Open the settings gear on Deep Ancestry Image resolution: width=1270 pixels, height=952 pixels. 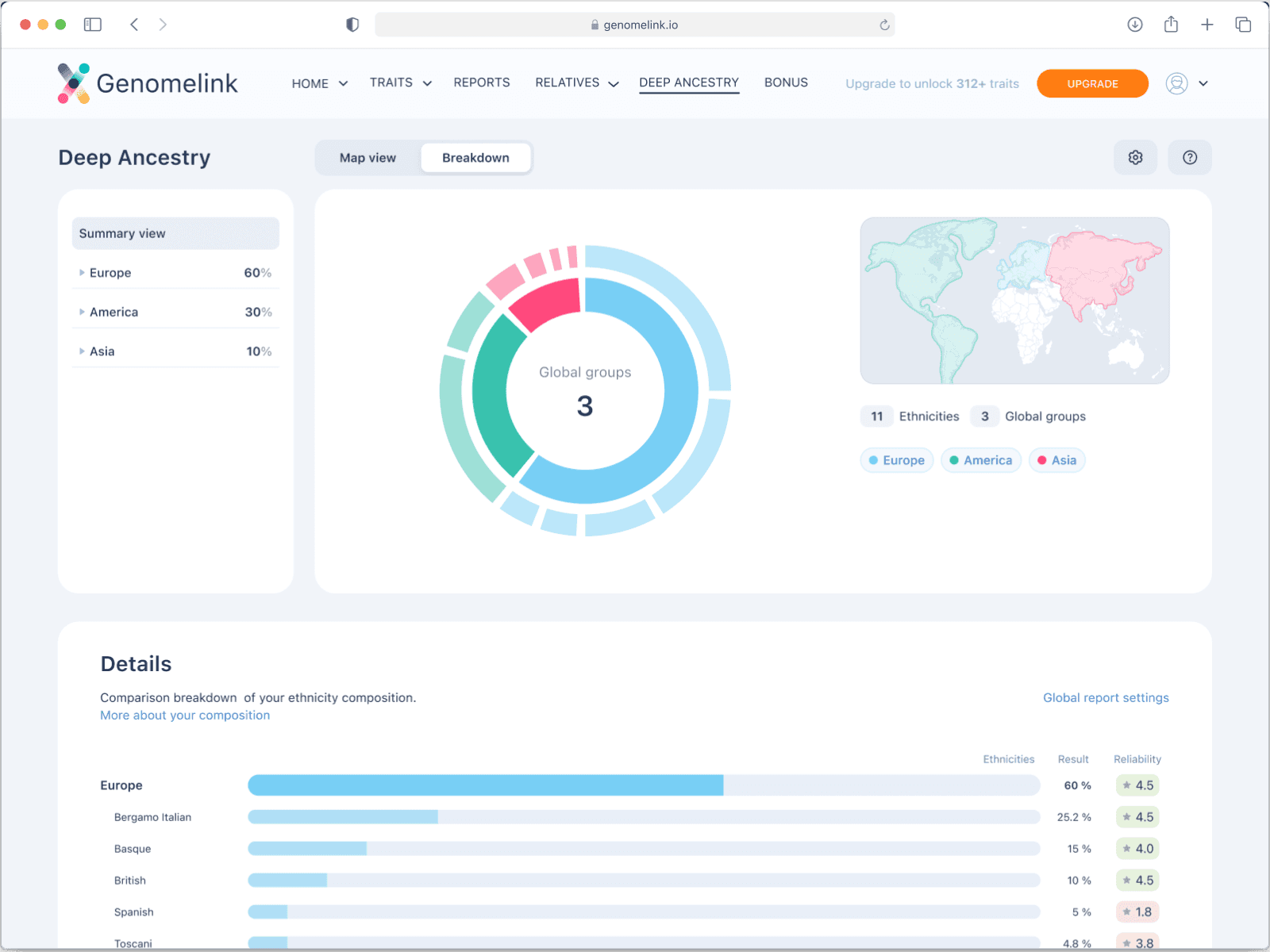pos(1135,157)
